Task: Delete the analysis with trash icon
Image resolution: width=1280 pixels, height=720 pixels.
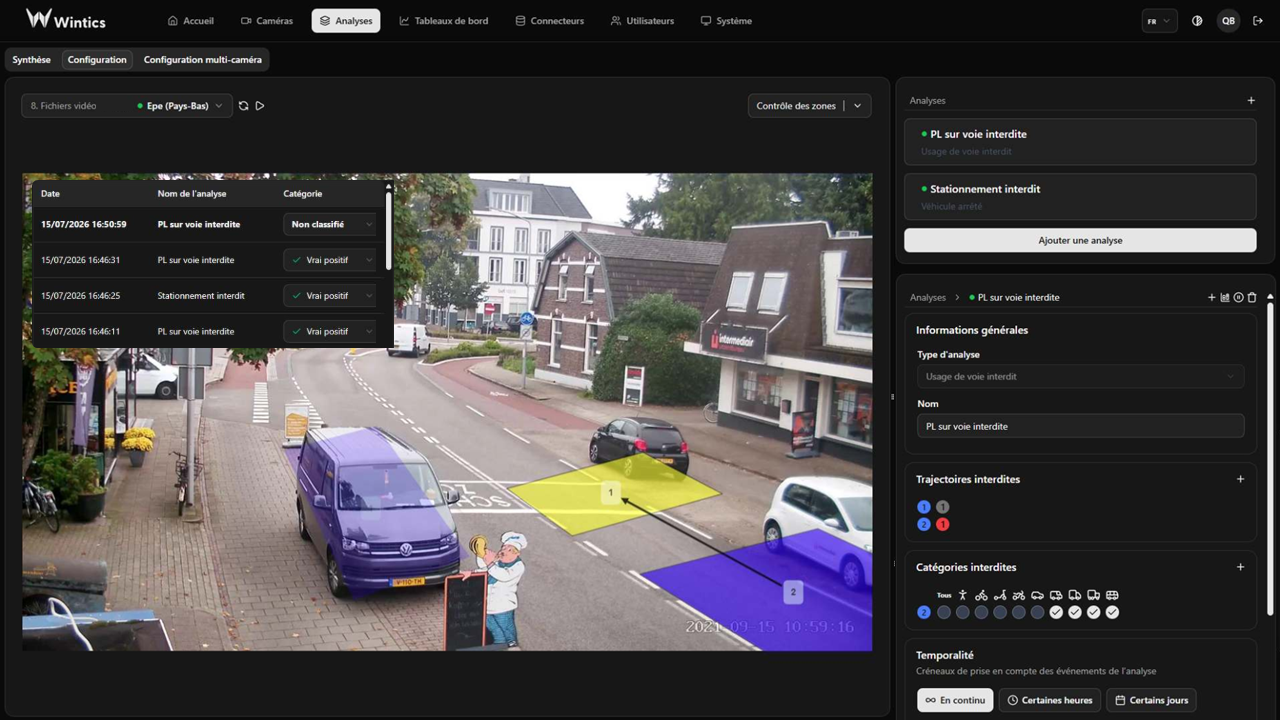Action: pos(1252,297)
